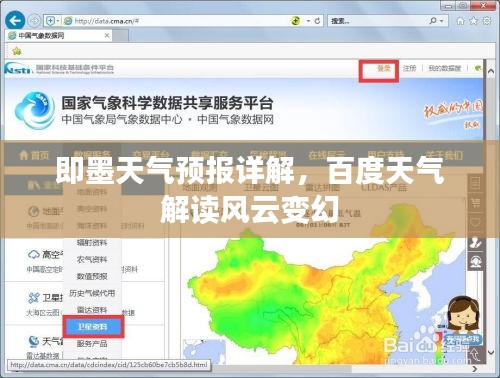Click the 注册 link at top
Screen dimensions: 500x378
point(409,68)
